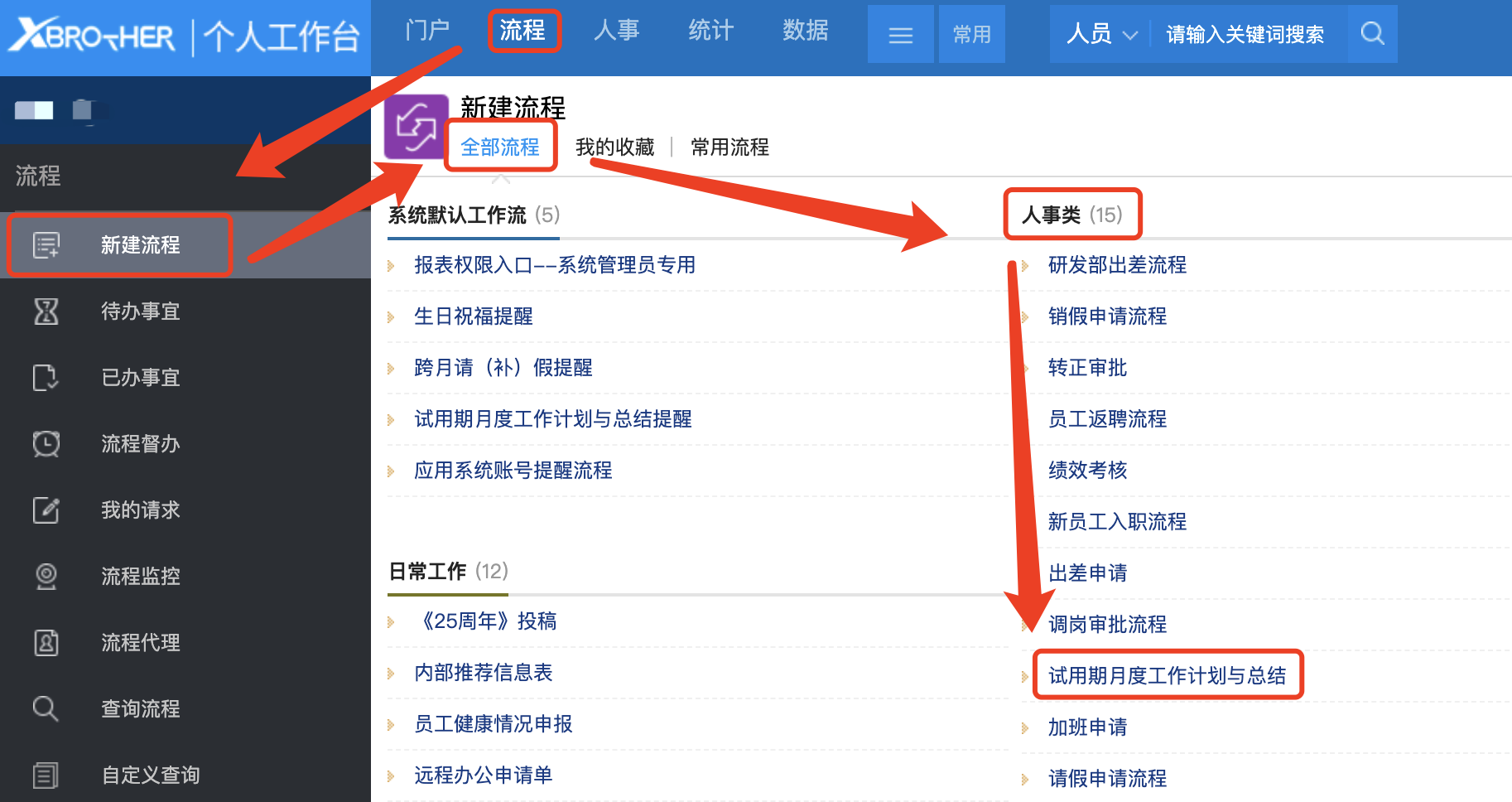Click the search magnifier icon
This screenshot has width=1512, height=802.
1372,34
